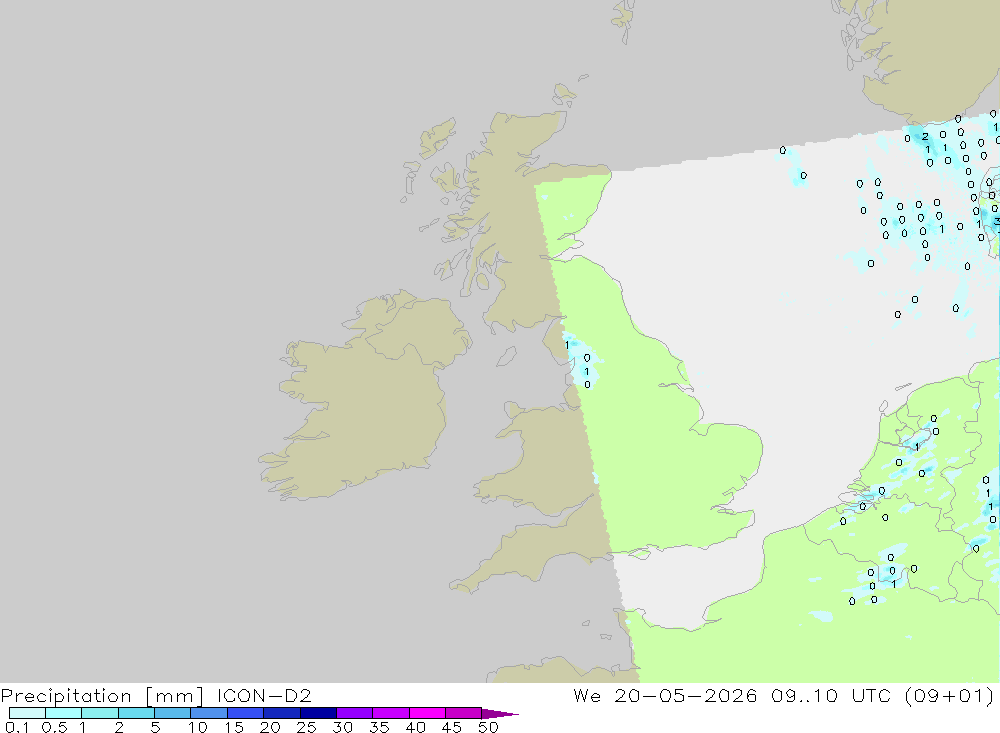Select the 0.5–1 mm legend color swatch
1000x733 pixels.
64,713
